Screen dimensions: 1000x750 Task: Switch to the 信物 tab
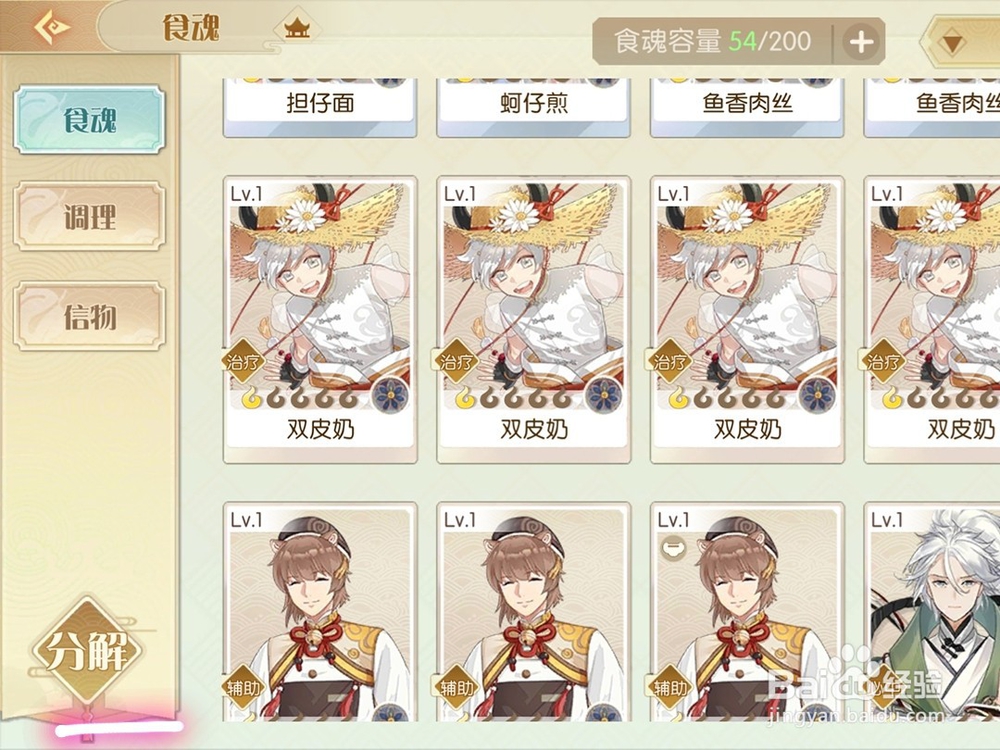click(89, 316)
